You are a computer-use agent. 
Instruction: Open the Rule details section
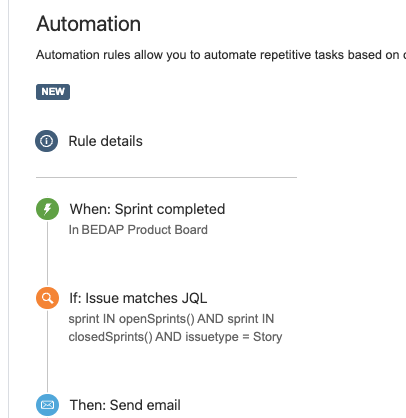click(105, 141)
